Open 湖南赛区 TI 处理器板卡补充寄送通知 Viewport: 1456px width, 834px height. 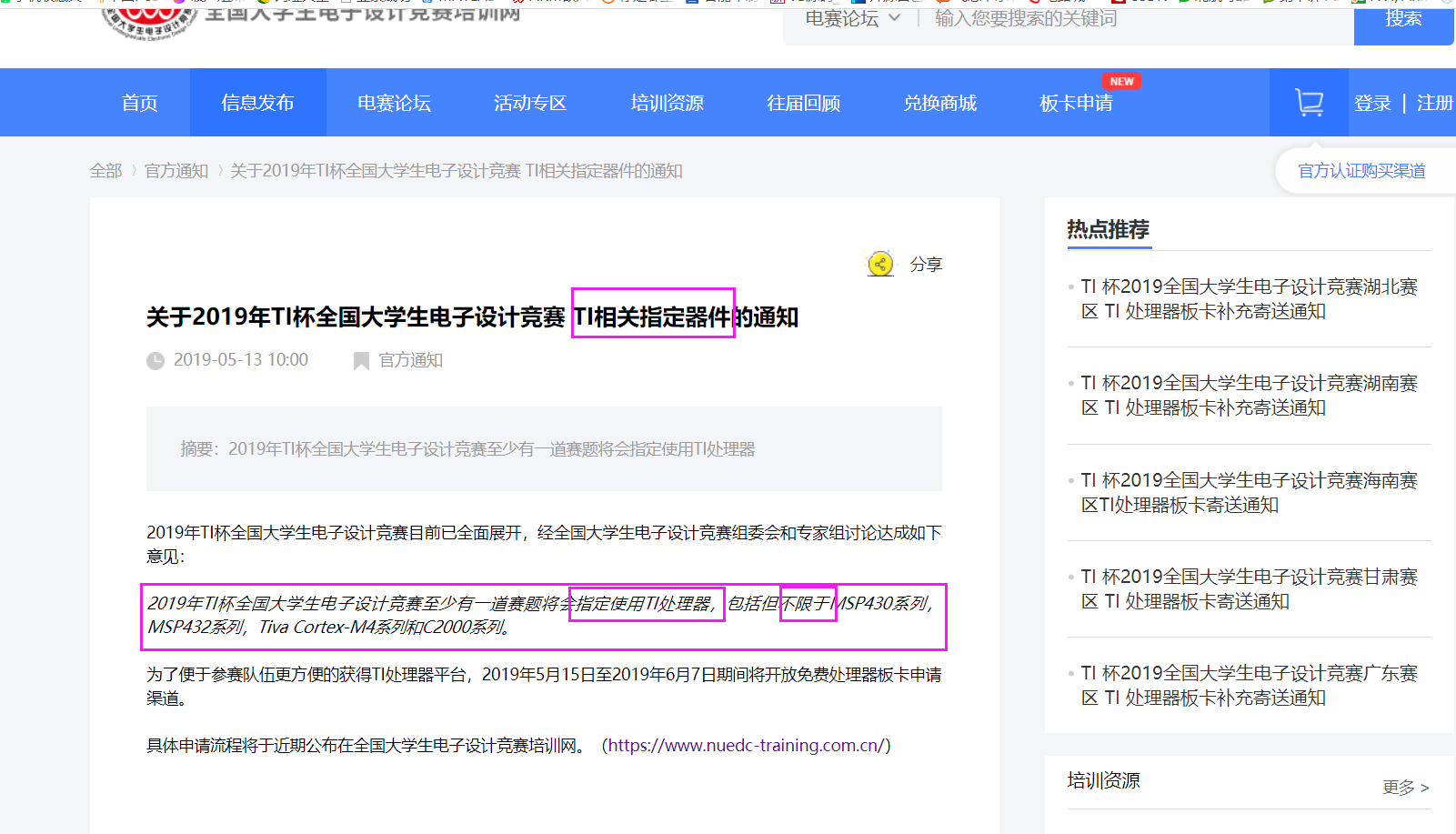[x=1250, y=396]
